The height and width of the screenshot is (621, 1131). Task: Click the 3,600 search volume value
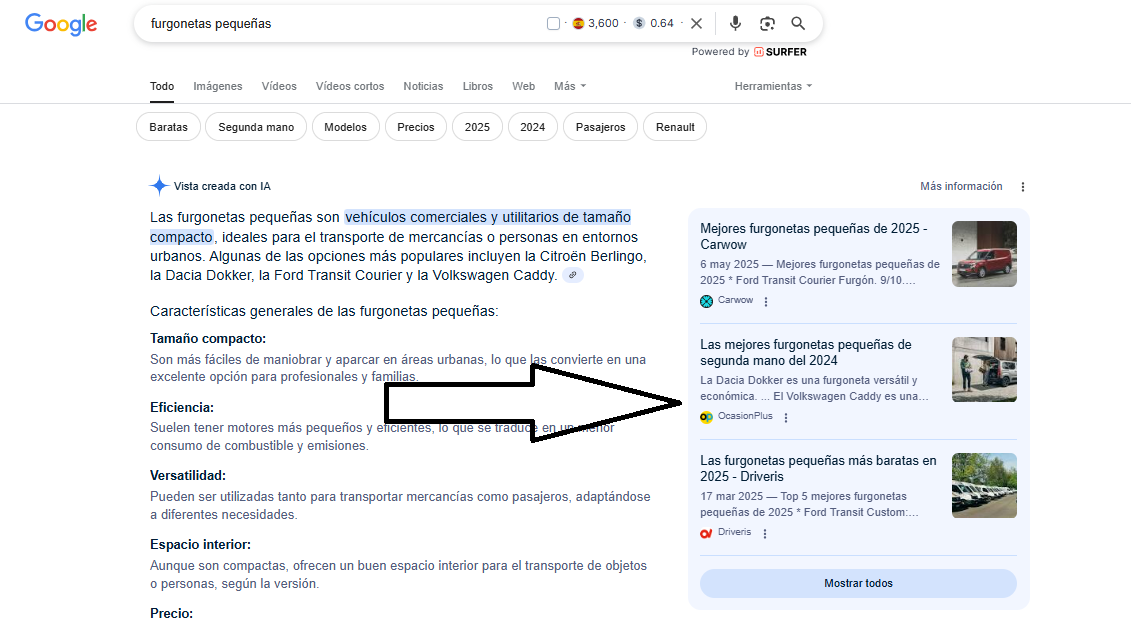pos(603,23)
